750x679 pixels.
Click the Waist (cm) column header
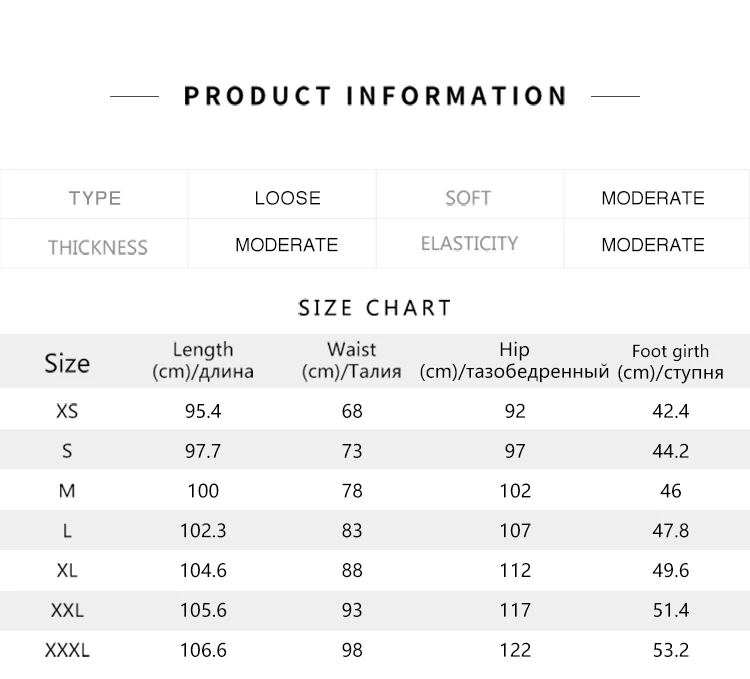tap(352, 361)
